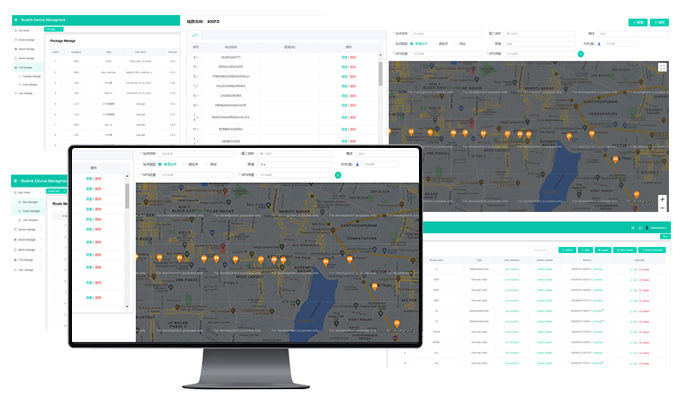
Task: Click the fullscreen icon on the top-right map
Action: point(662,67)
